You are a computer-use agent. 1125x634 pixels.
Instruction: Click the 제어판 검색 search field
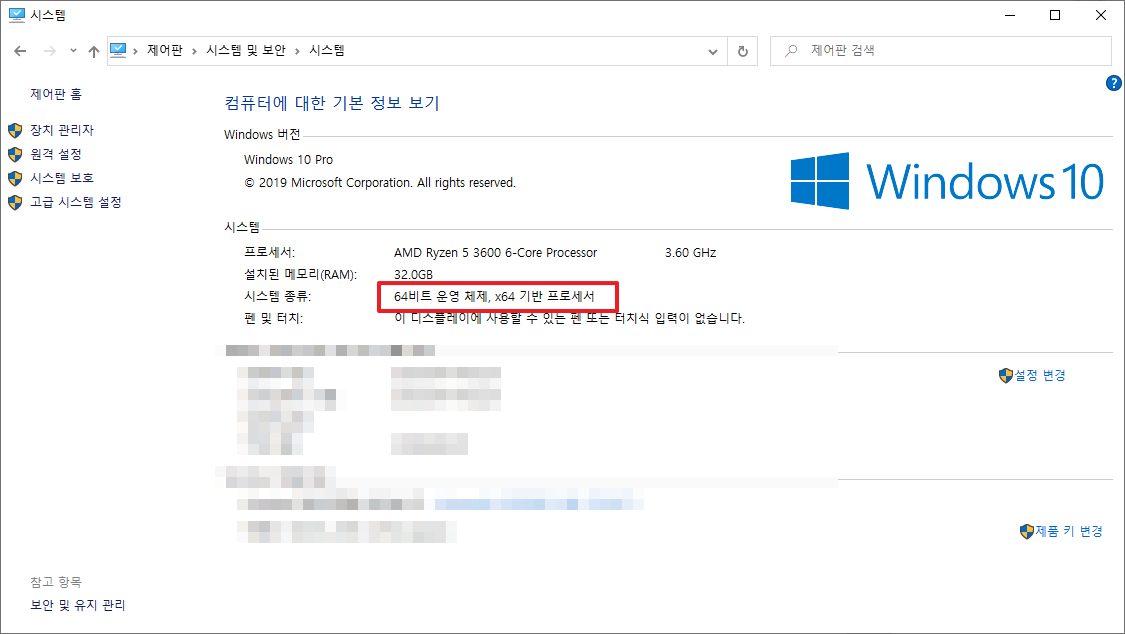pyautogui.click(x=941, y=51)
